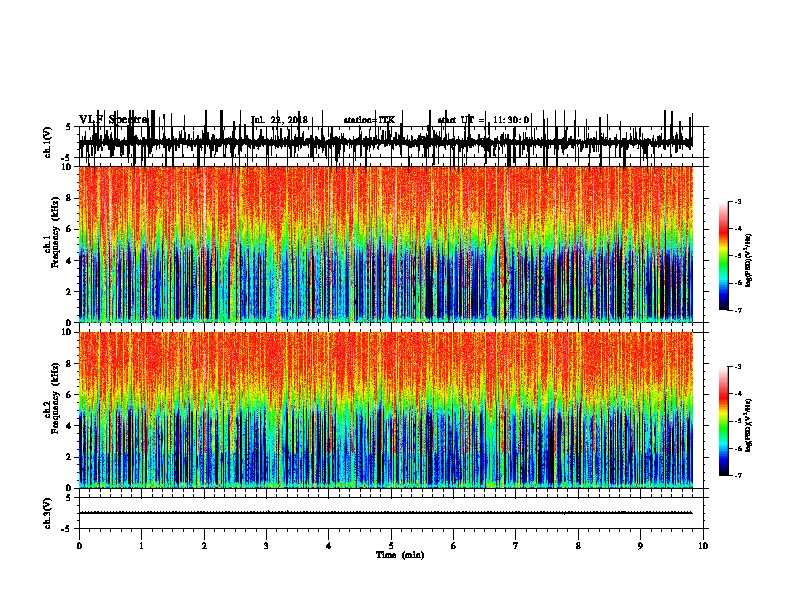This screenshot has height=612, width=792.
Task: Click time axis tick label '9'
Action: coord(640,545)
